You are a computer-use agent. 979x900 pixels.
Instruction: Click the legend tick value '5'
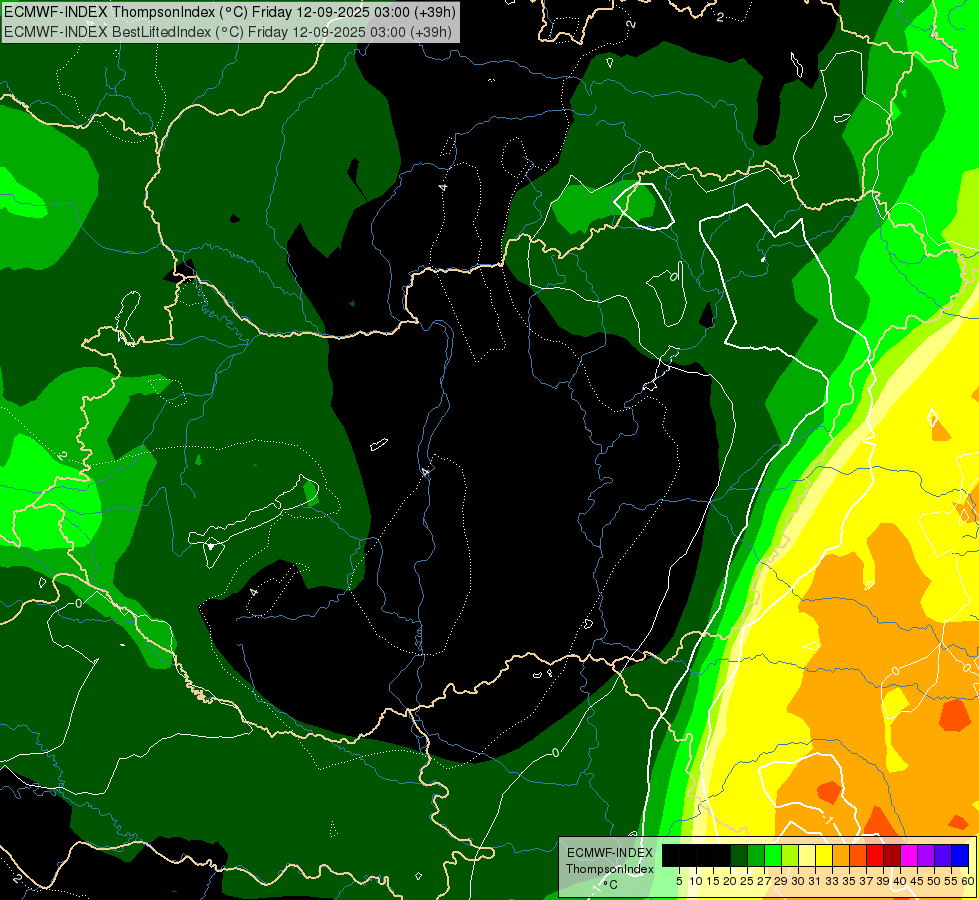679,881
